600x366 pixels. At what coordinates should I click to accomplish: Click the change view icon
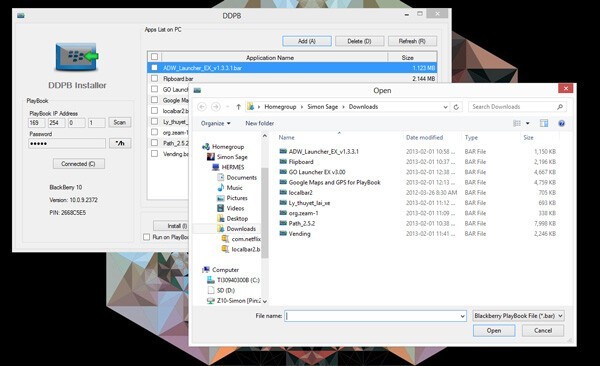coord(517,123)
